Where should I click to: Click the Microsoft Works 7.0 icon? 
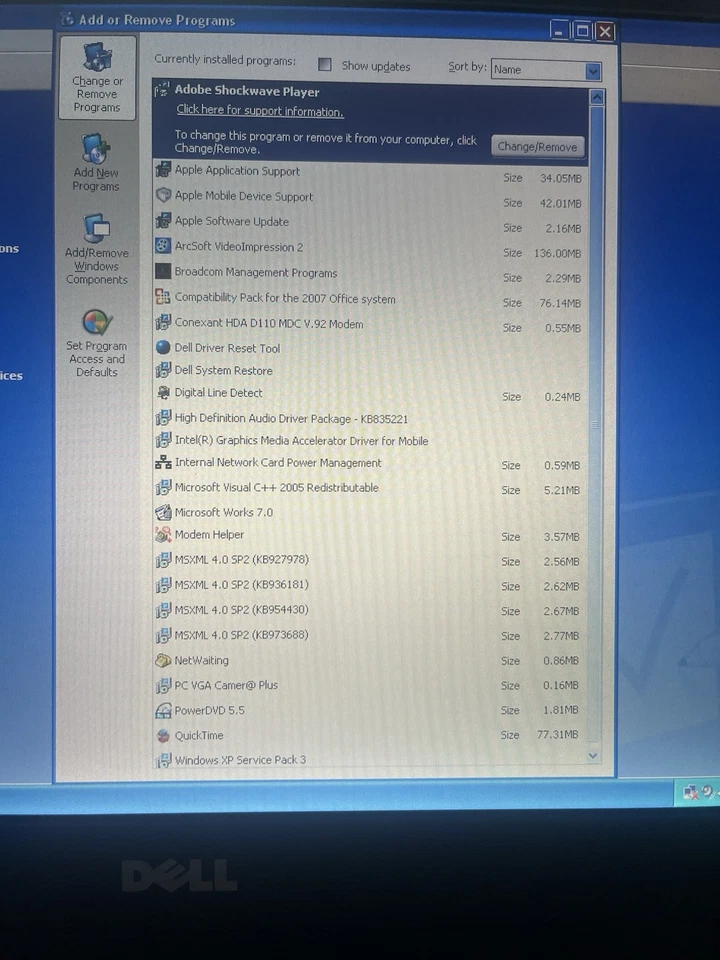click(163, 512)
